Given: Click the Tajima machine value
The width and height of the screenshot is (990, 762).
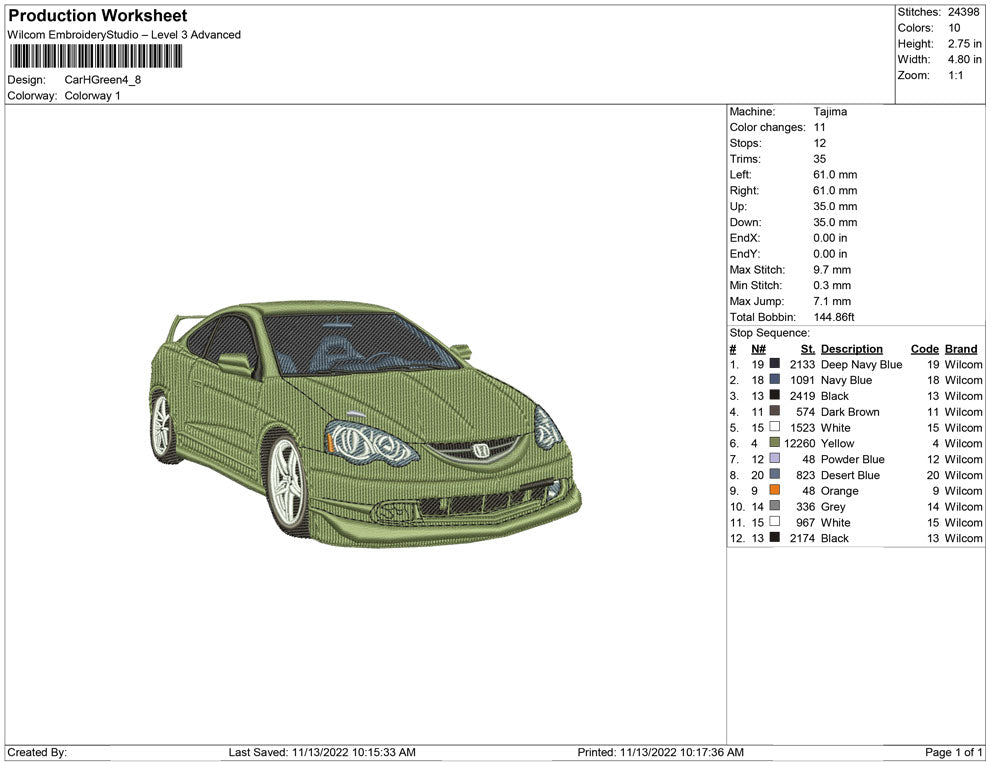Looking at the screenshot, I should pos(830,112).
